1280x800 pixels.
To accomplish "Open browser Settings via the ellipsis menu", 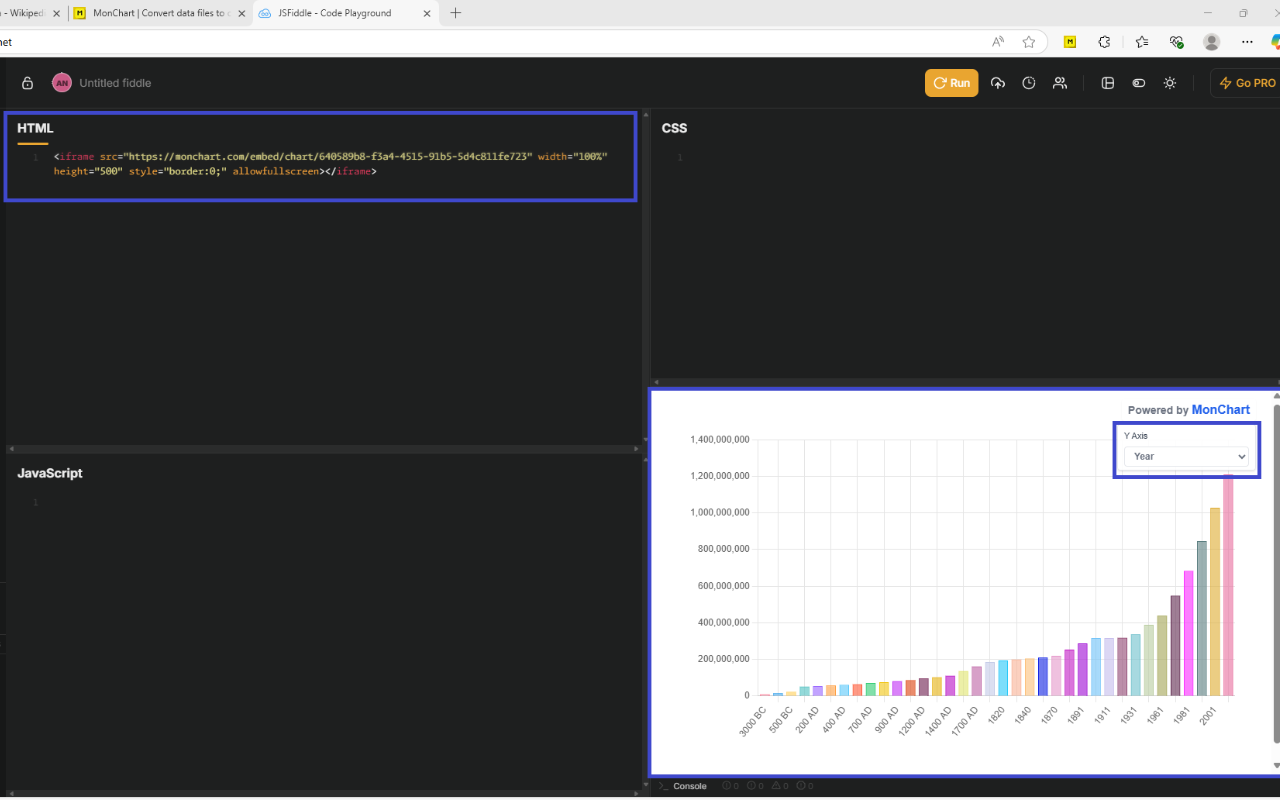I will pos(1247,41).
